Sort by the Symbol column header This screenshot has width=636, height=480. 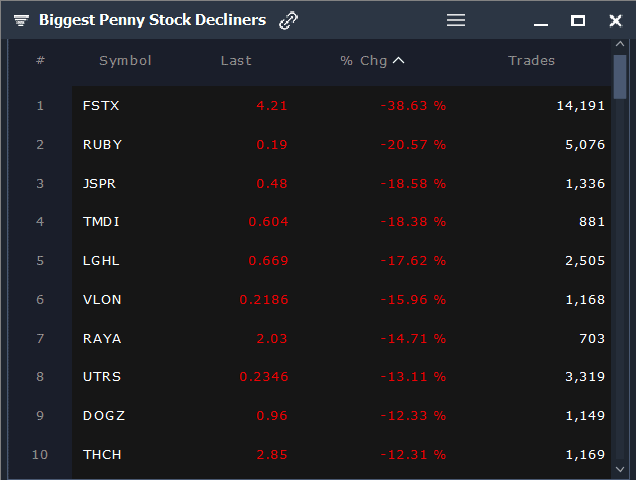[125, 61]
